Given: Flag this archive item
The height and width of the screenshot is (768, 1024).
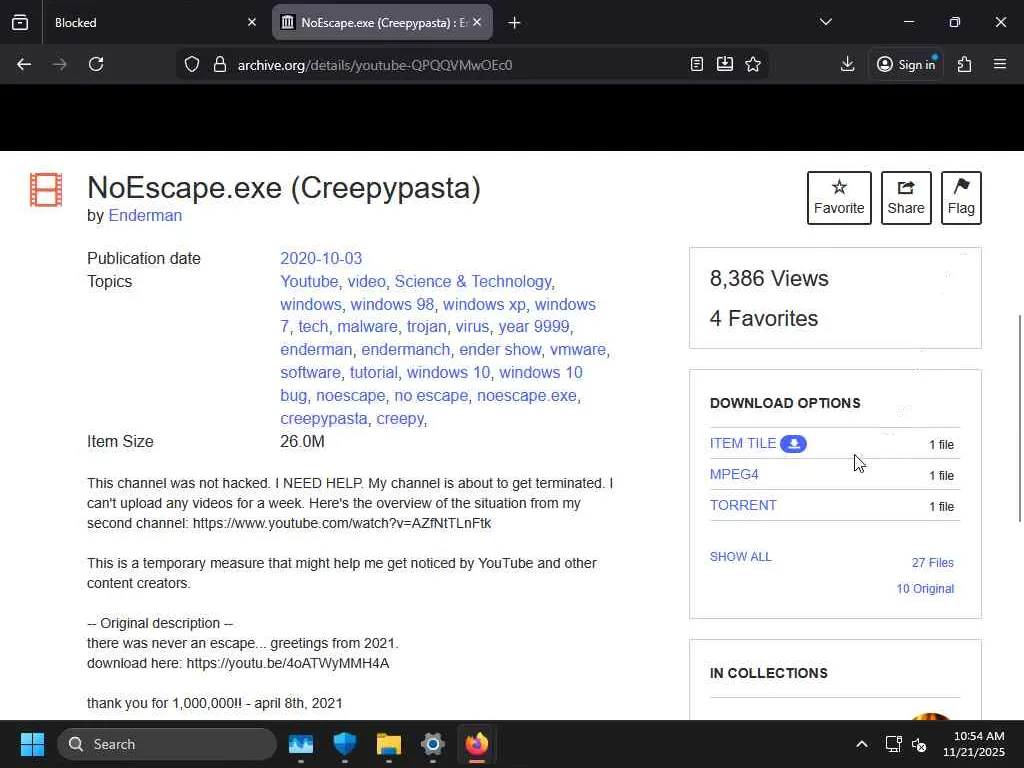Looking at the screenshot, I should tap(961, 198).
